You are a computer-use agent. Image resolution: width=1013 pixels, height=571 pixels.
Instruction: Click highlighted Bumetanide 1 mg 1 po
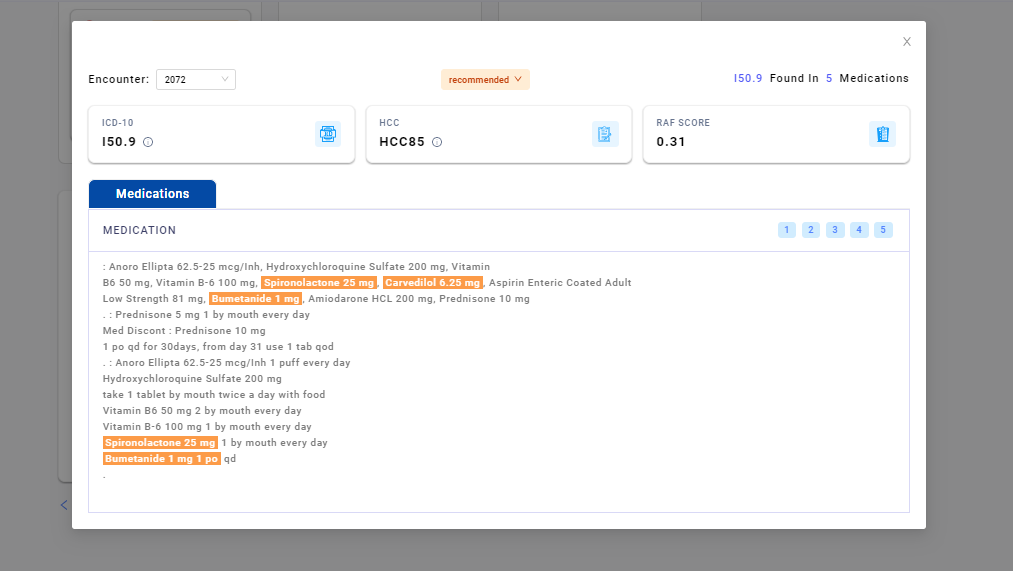pyautogui.click(x=162, y=459)
